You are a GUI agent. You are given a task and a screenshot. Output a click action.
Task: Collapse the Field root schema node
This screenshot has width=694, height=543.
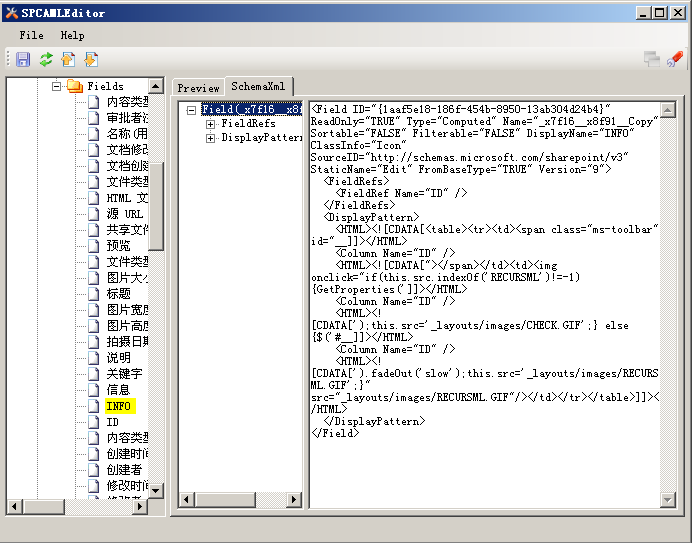click(x=191, y=110)
